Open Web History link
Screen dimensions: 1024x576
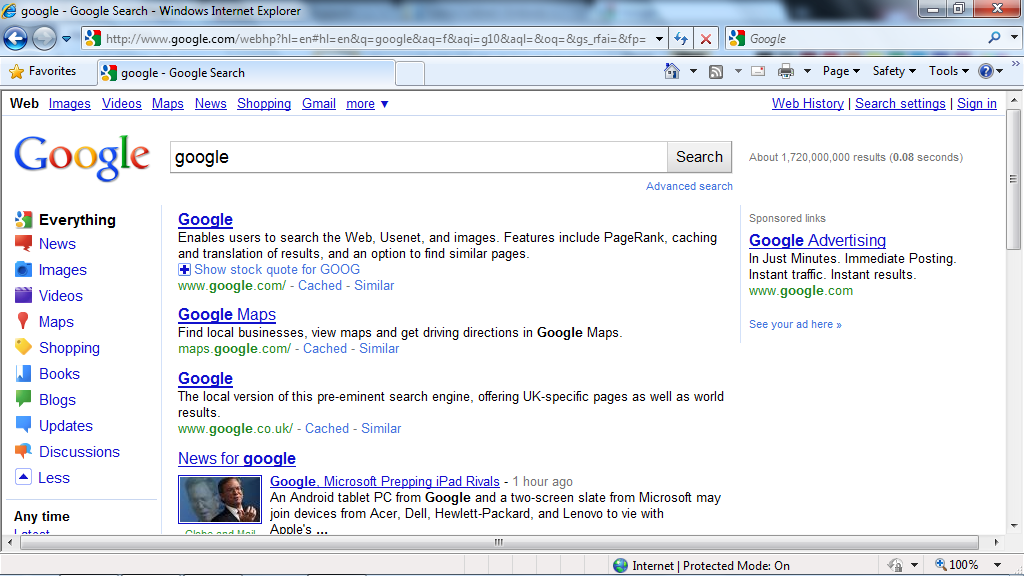808,104
